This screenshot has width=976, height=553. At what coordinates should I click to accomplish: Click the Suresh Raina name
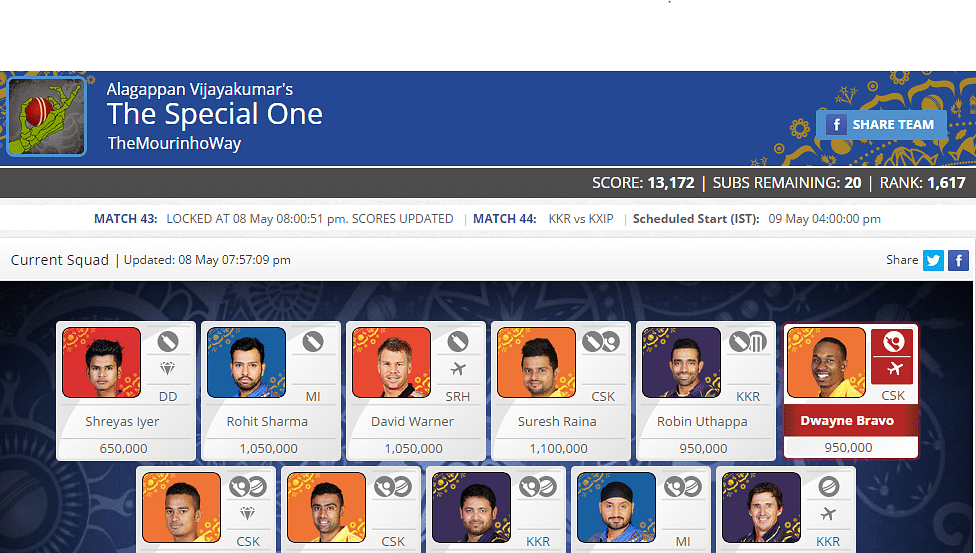coord(557,422)
